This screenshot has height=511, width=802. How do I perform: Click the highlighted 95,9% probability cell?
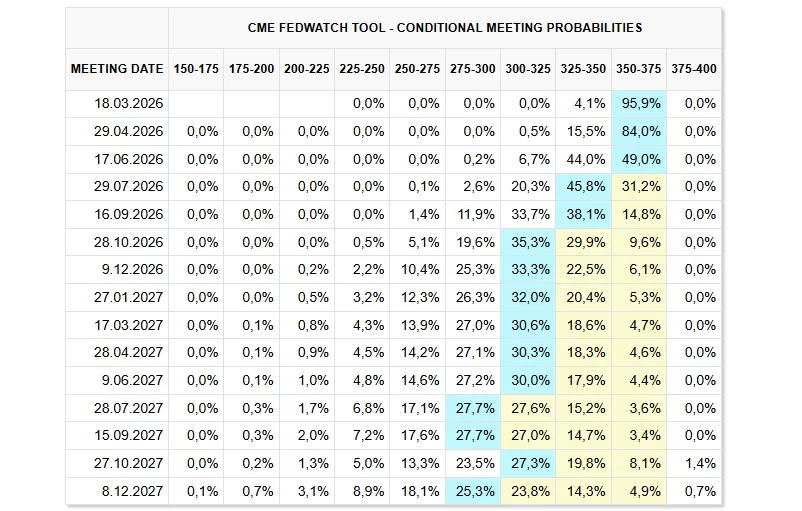(640, 104)
